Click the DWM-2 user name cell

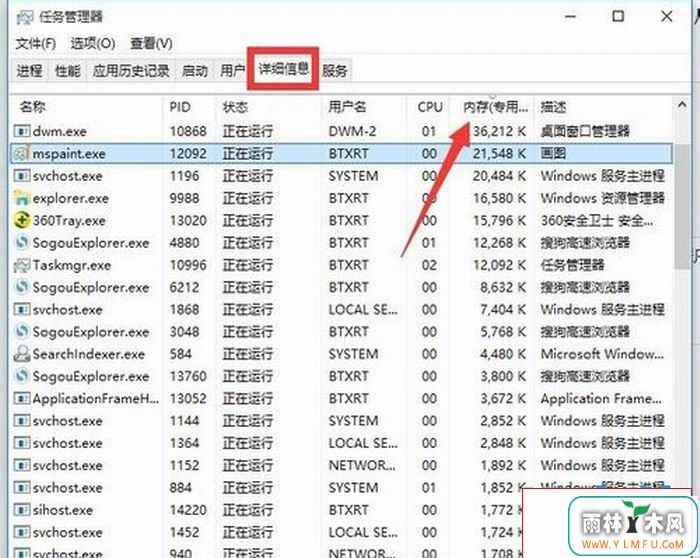[x=352, y=131]
